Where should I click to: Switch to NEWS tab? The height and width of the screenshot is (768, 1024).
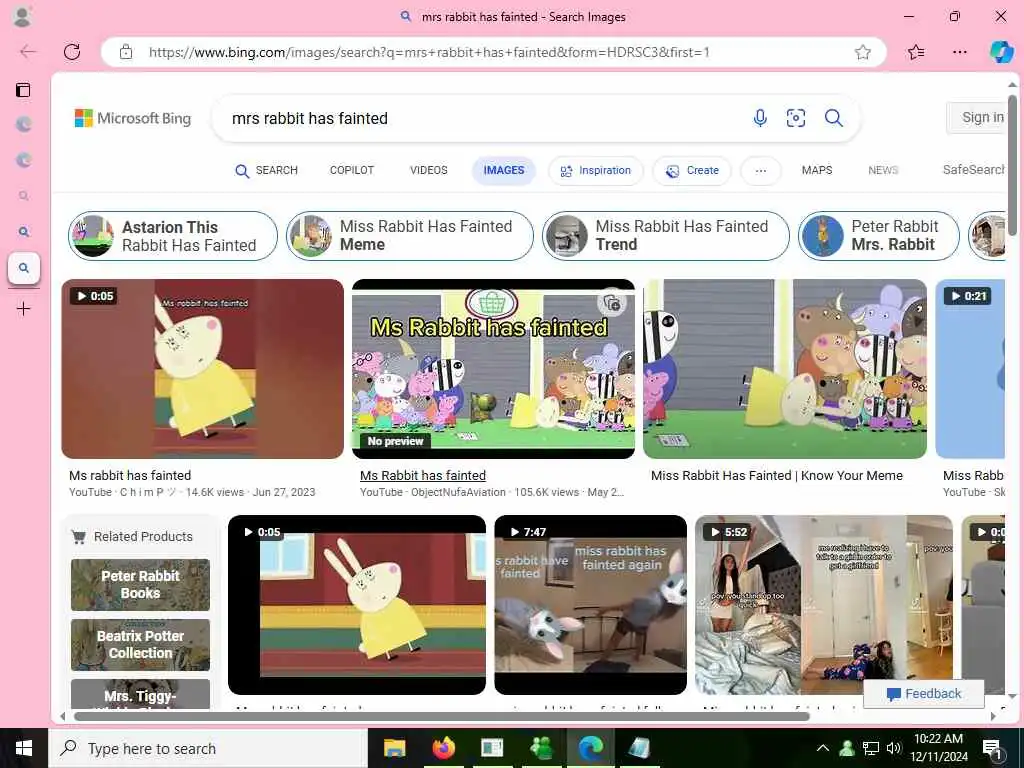(883, 170)
